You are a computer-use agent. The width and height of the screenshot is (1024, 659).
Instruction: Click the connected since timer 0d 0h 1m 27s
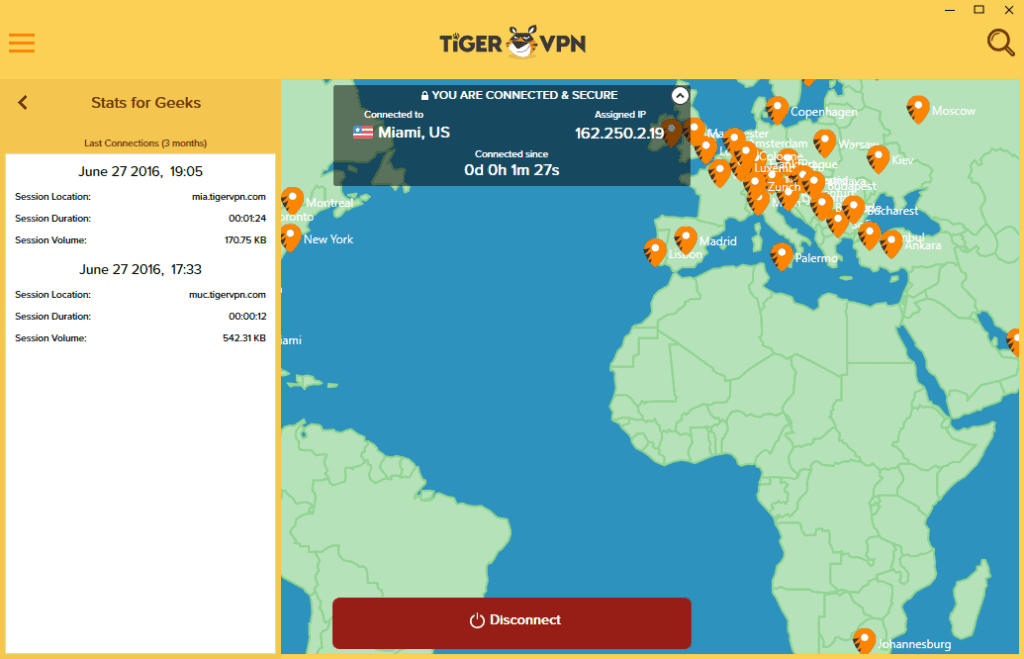click(x=511, y=170)
